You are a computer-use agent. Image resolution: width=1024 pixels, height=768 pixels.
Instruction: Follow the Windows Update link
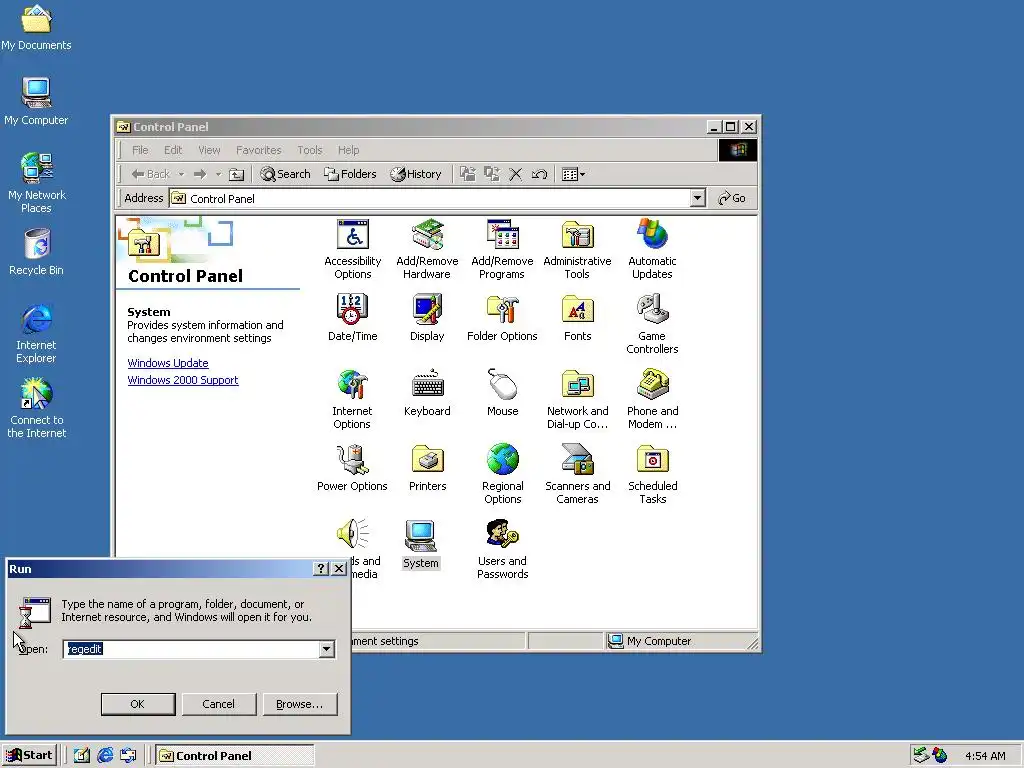click(x=168, y=363)
